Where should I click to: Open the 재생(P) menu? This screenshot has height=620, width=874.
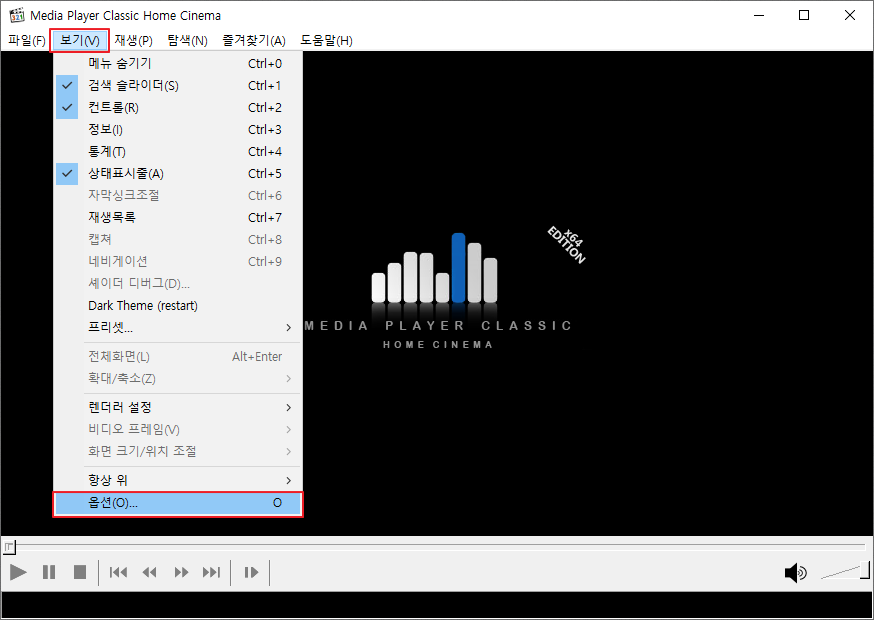[134, 40]
